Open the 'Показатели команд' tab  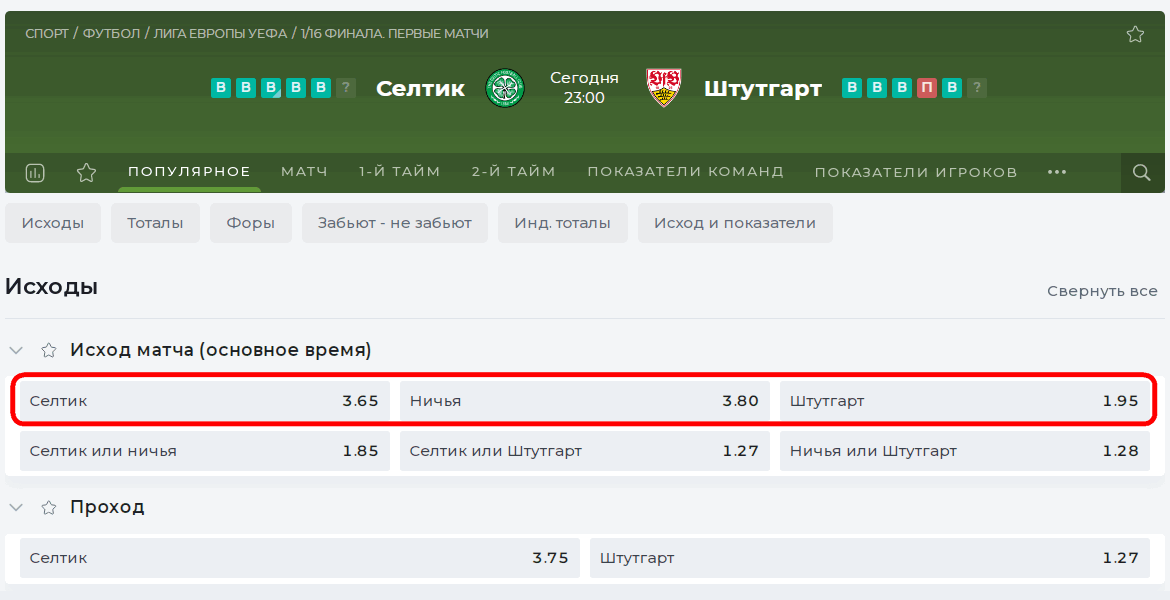coord(686,172)
